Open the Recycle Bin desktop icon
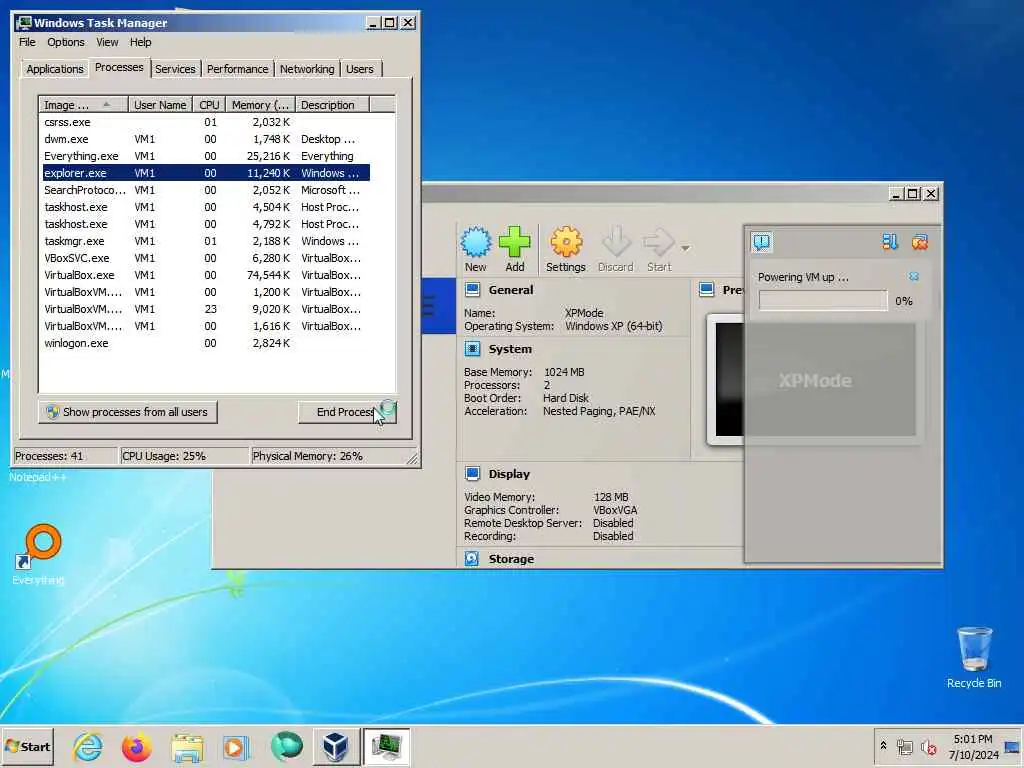 tap(974, 657)
